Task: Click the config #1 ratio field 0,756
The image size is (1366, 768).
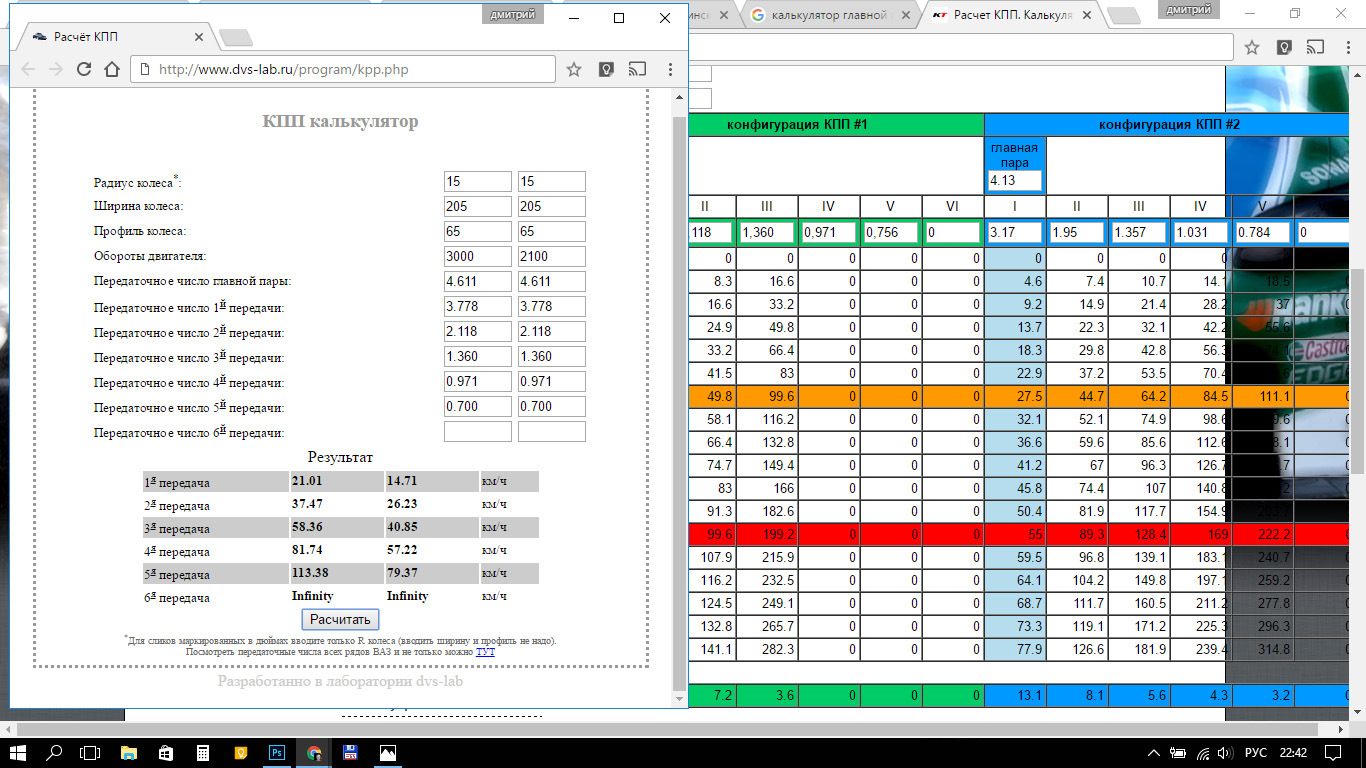Action: [x=891, y=232]
